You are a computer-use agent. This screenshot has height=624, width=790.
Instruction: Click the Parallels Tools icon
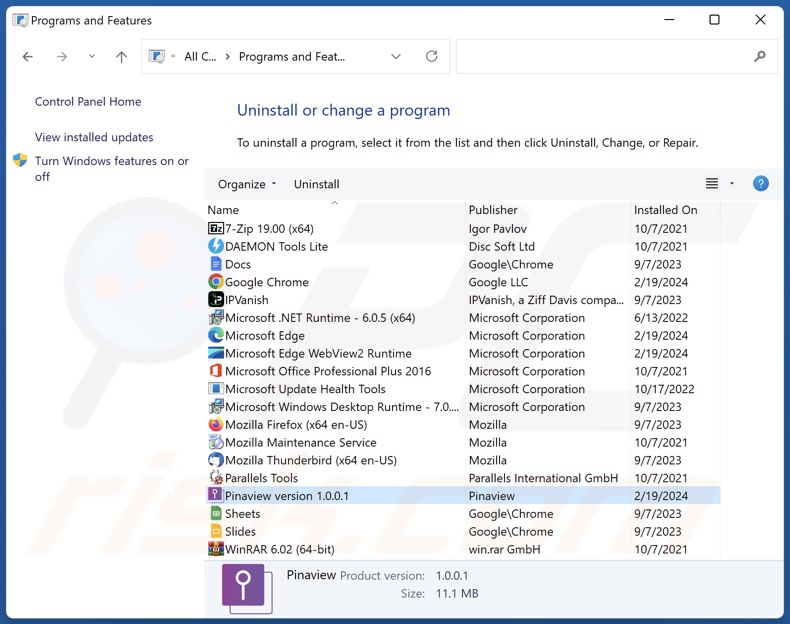[216, 478]
